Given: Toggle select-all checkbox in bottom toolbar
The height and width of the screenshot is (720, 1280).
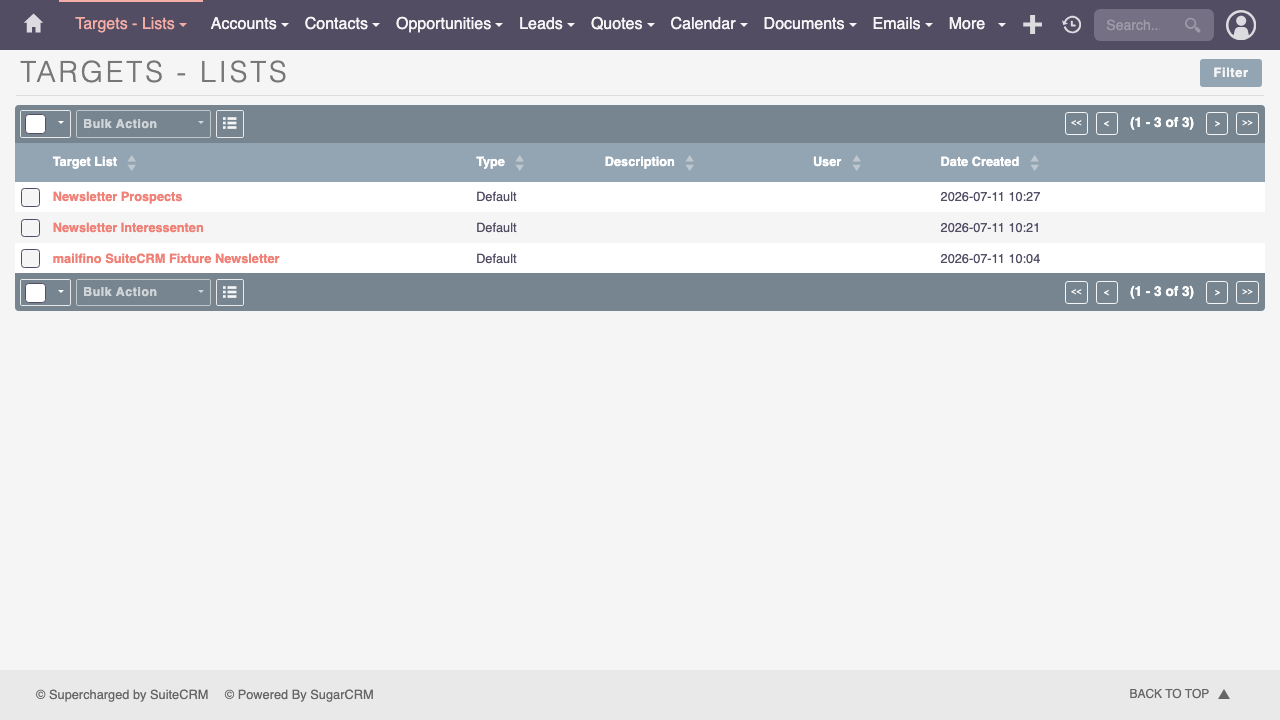Looking at the screenshot, I should [x=36, y=292].
